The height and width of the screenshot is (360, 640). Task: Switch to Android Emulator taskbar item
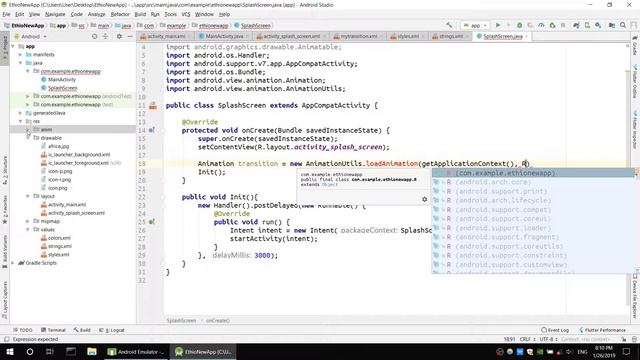click(136, 351)
